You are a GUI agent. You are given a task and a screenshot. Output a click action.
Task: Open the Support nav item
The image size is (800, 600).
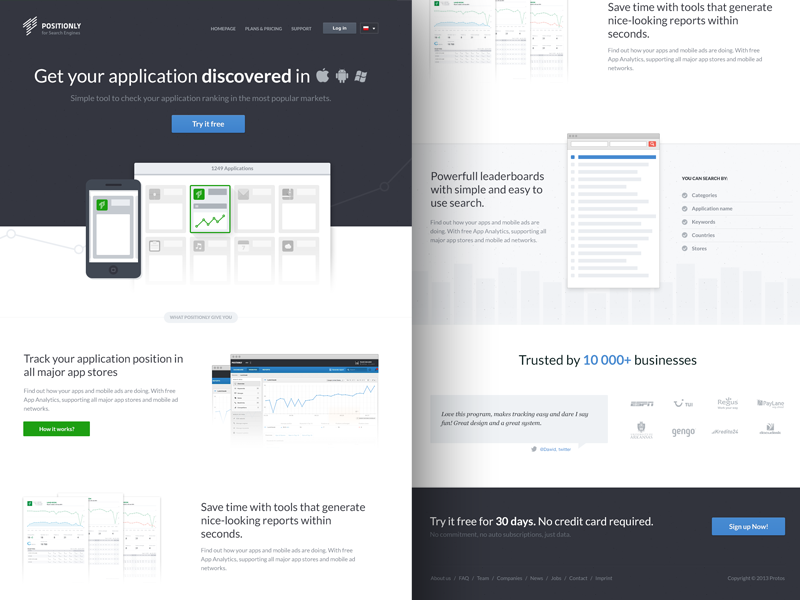click(x=301, y=29)
